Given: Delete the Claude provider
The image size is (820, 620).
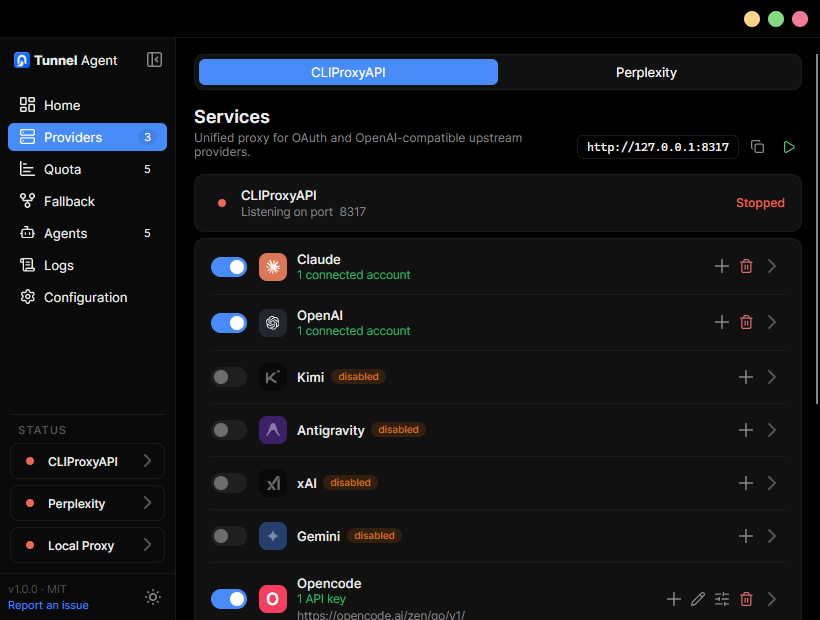Looking at the screenshot, I should (x=746, y=266).
